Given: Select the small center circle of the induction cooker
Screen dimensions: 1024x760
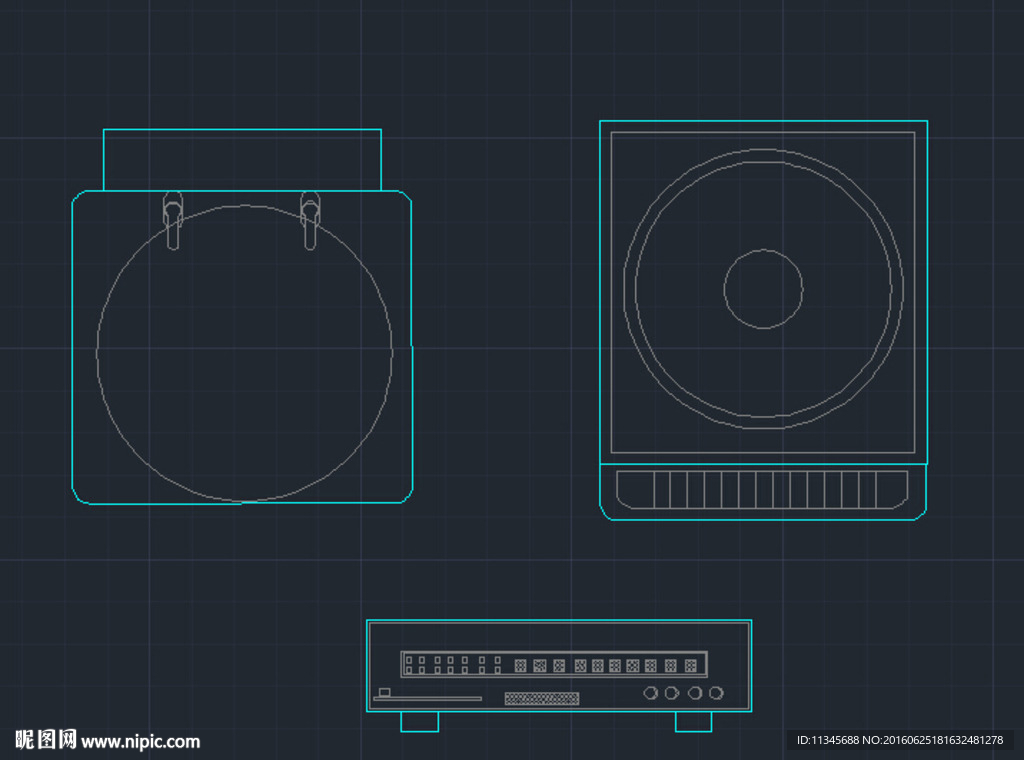Looking at the screenshot, I should pos(763,289).
